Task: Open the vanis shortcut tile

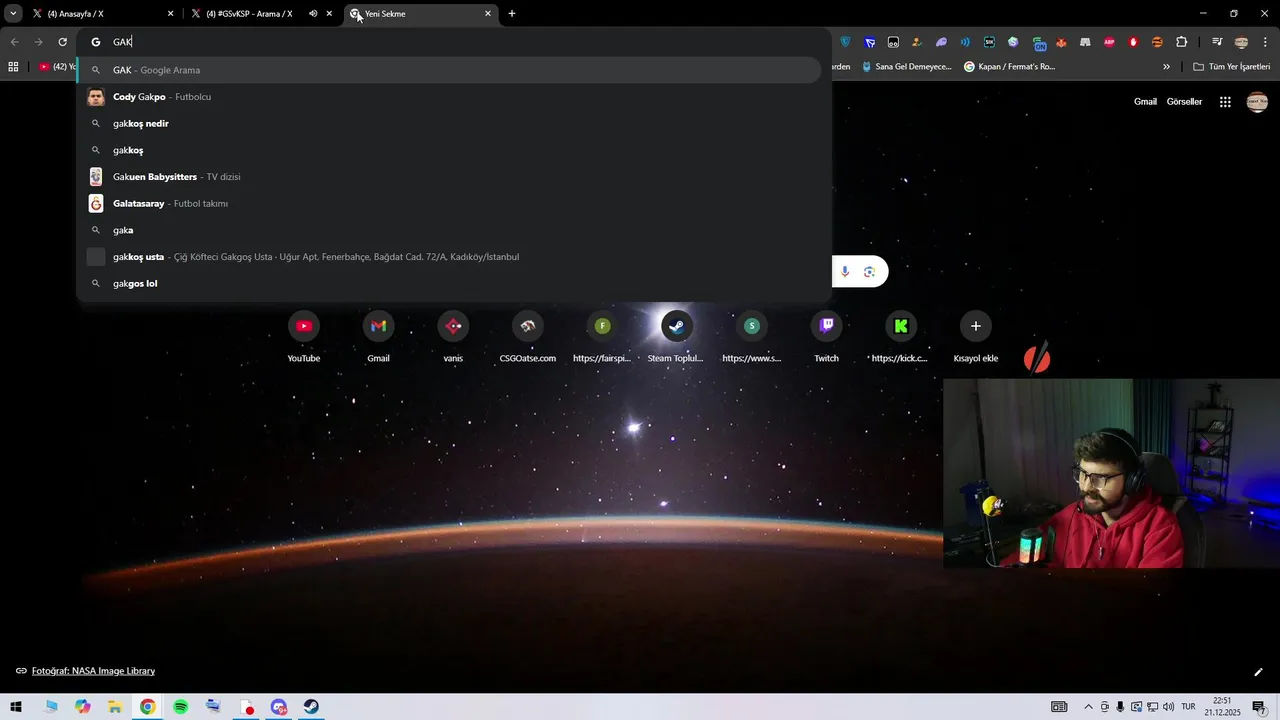Action: (453, 336)
